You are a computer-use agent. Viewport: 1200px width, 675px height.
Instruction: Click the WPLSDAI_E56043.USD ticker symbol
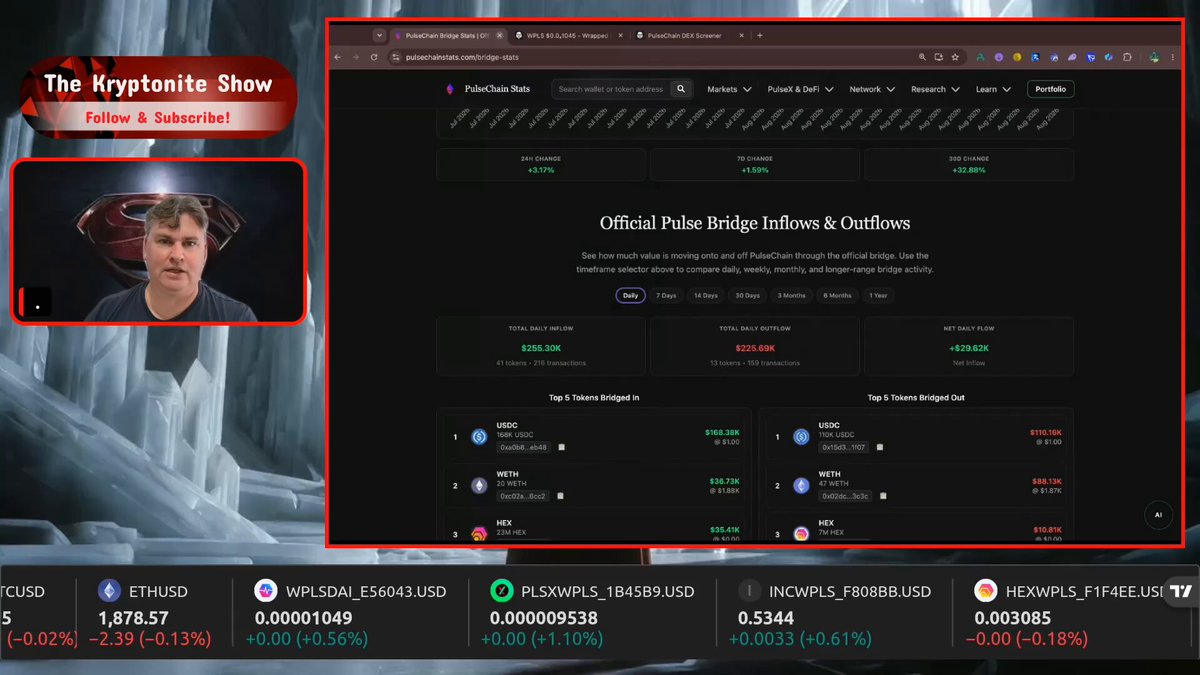(366, 592)
